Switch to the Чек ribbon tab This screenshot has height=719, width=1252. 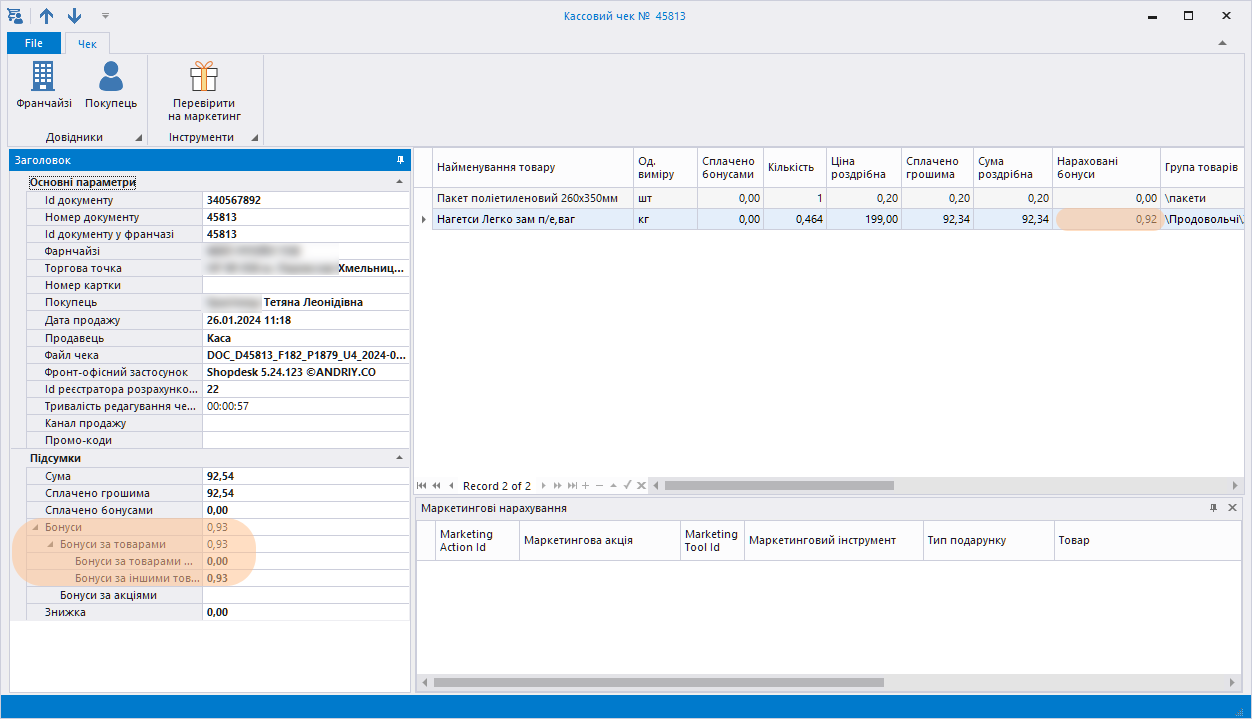[87, 43]
